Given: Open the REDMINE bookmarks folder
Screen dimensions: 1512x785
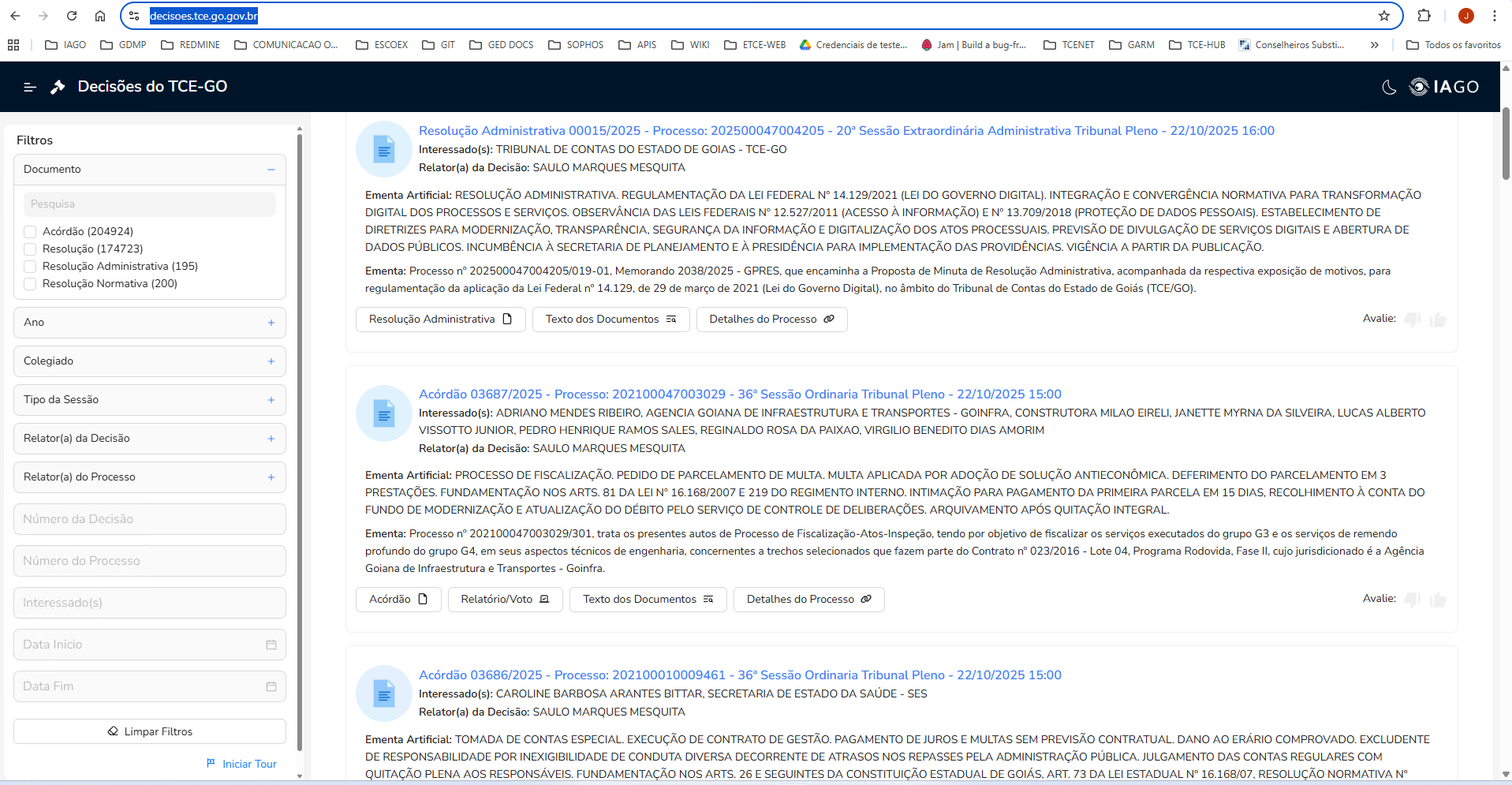Looking at the screenshot, I should [x=191, y=45].
